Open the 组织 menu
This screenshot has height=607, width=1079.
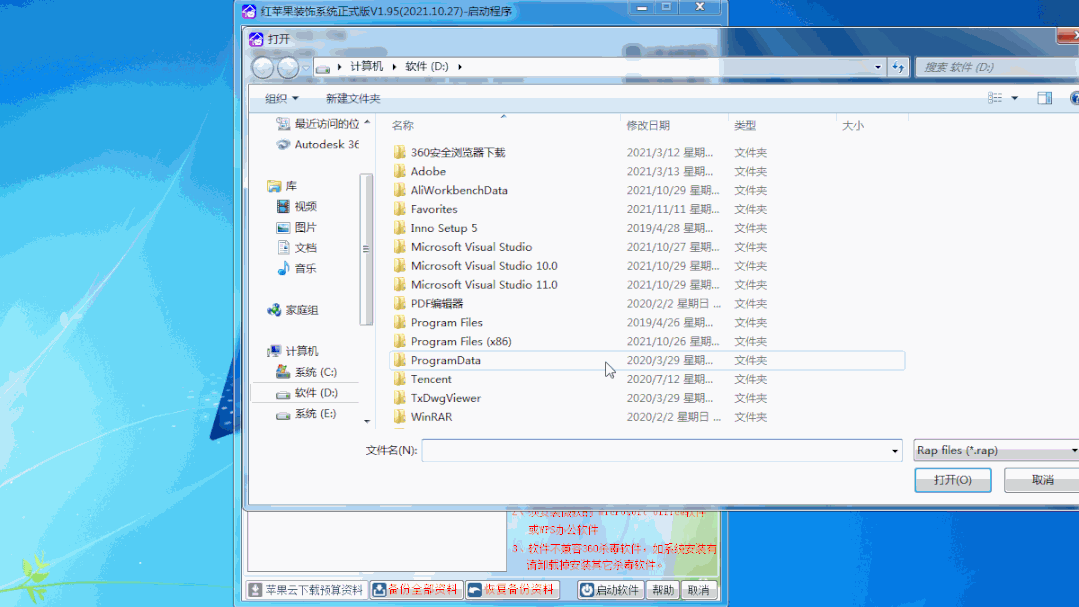281,98
